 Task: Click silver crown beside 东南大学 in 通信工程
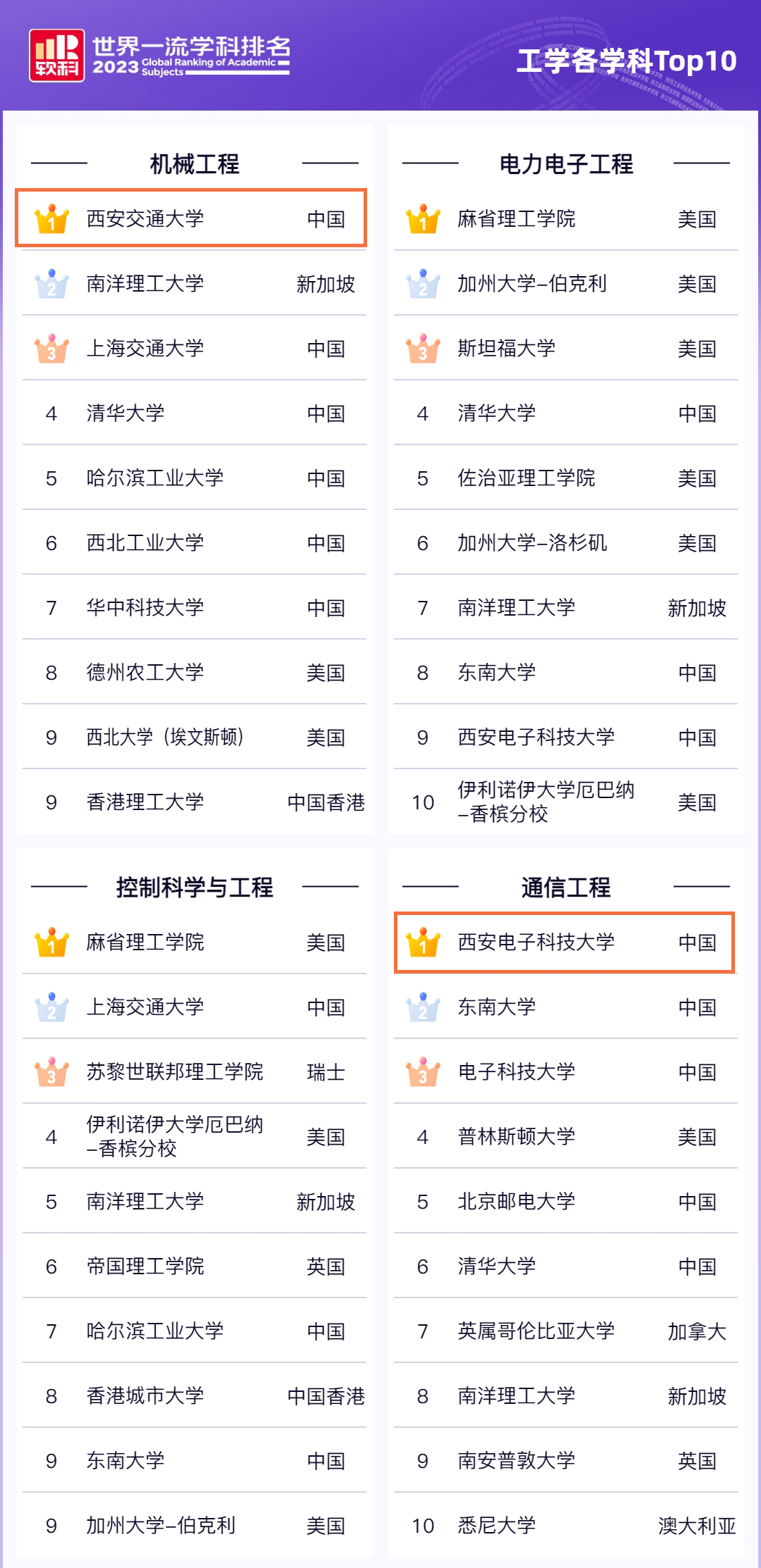(423, 1007)
